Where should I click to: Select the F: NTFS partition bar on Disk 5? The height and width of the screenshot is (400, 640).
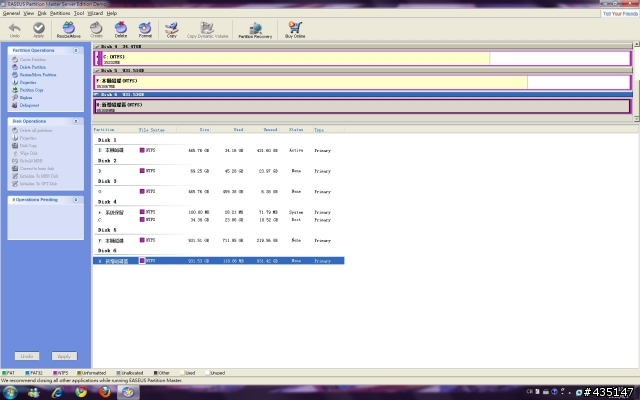[362, 82]
